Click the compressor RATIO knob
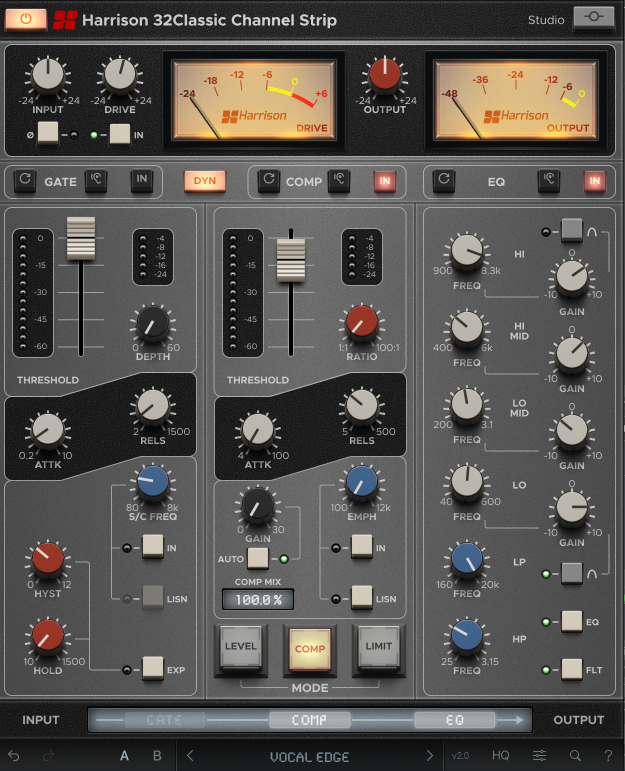 point(362,323)
